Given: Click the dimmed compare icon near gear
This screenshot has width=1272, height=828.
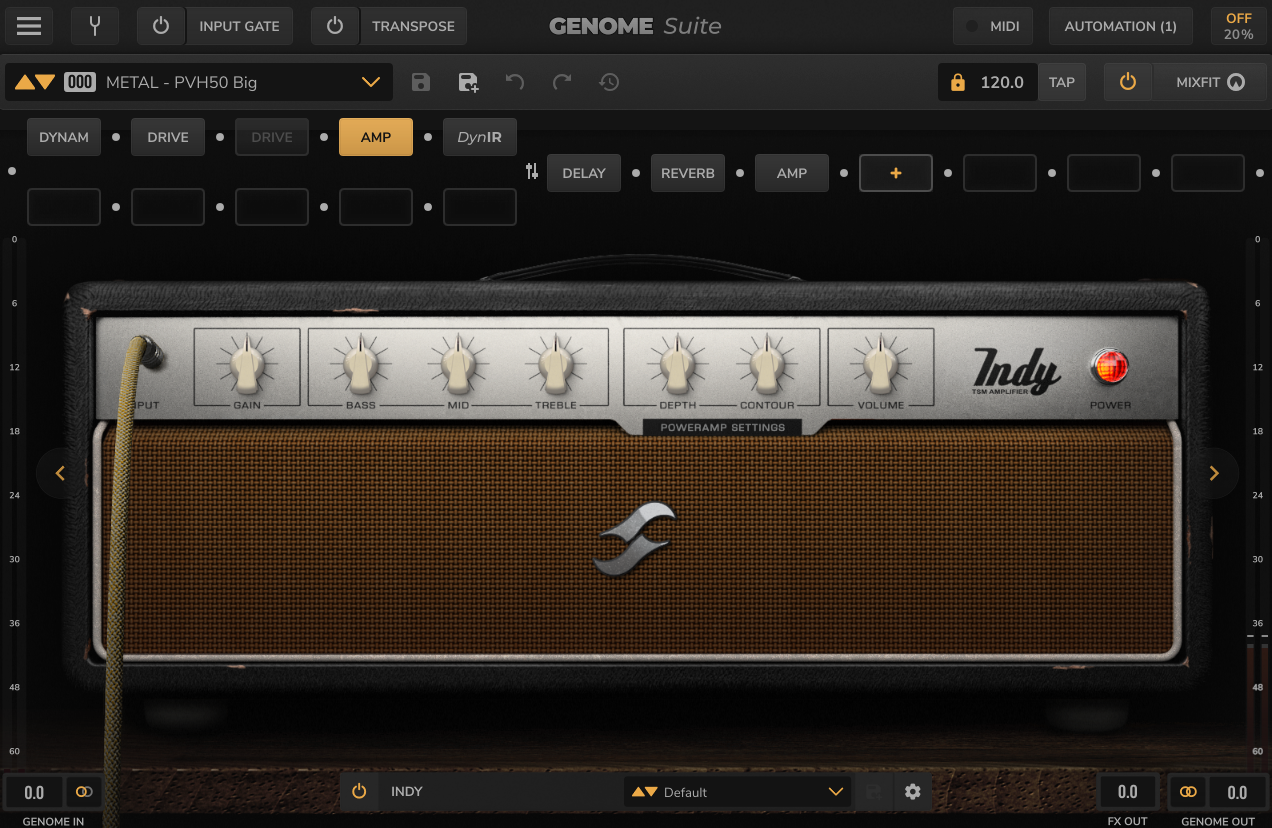Looking at the screenshot, I should click(x=874, y=792).
